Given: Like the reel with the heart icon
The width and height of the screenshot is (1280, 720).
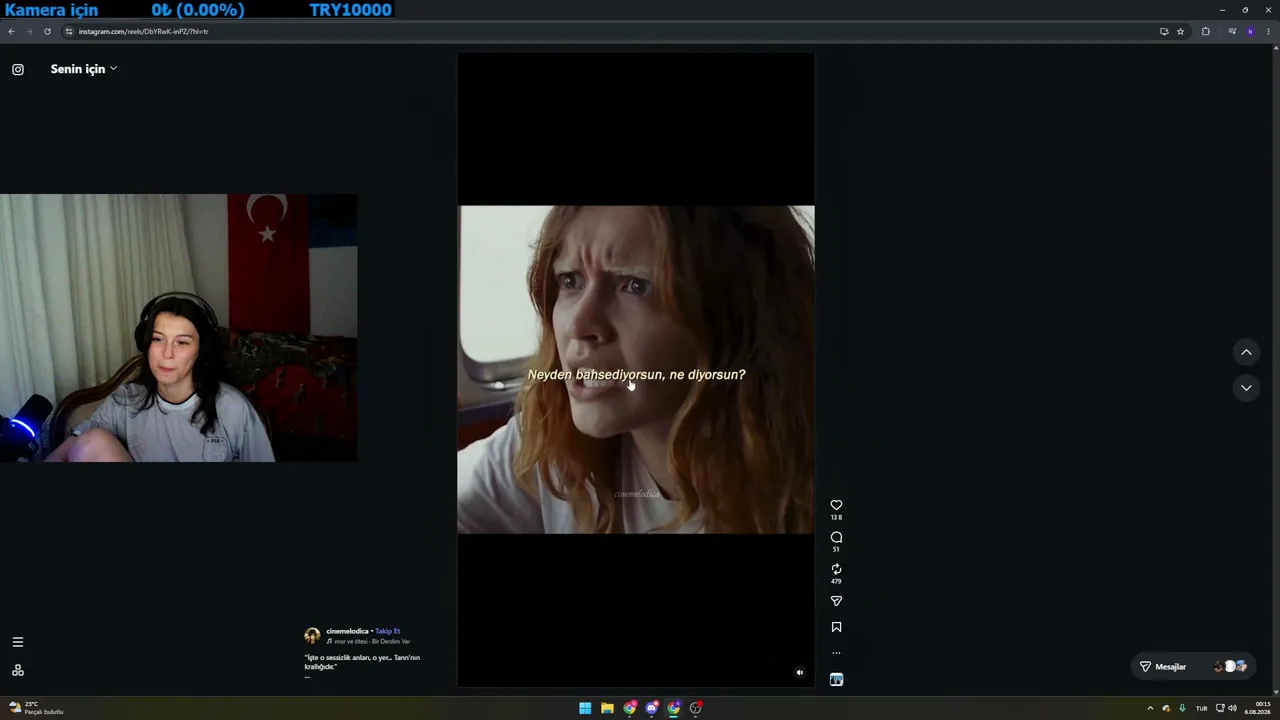Looking at the screenshot, I should coord(836,505).
